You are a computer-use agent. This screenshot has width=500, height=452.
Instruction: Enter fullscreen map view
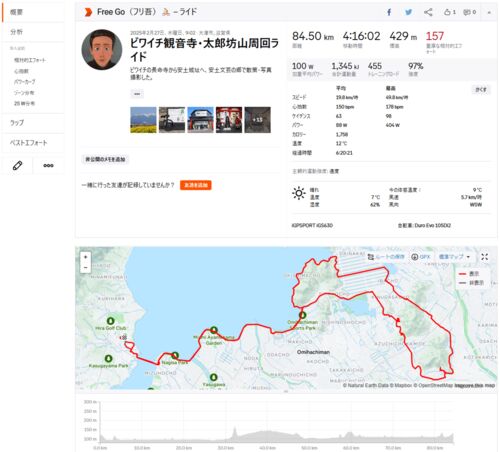[484, 257]
